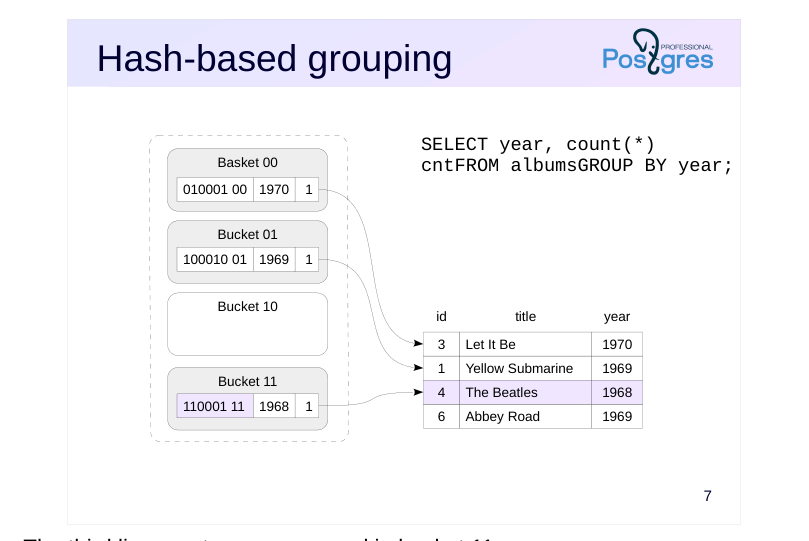This screenshot has height=541, width=809.
Task: Click the count 1 cell in Bucket 11
Action: pos(308,406)
